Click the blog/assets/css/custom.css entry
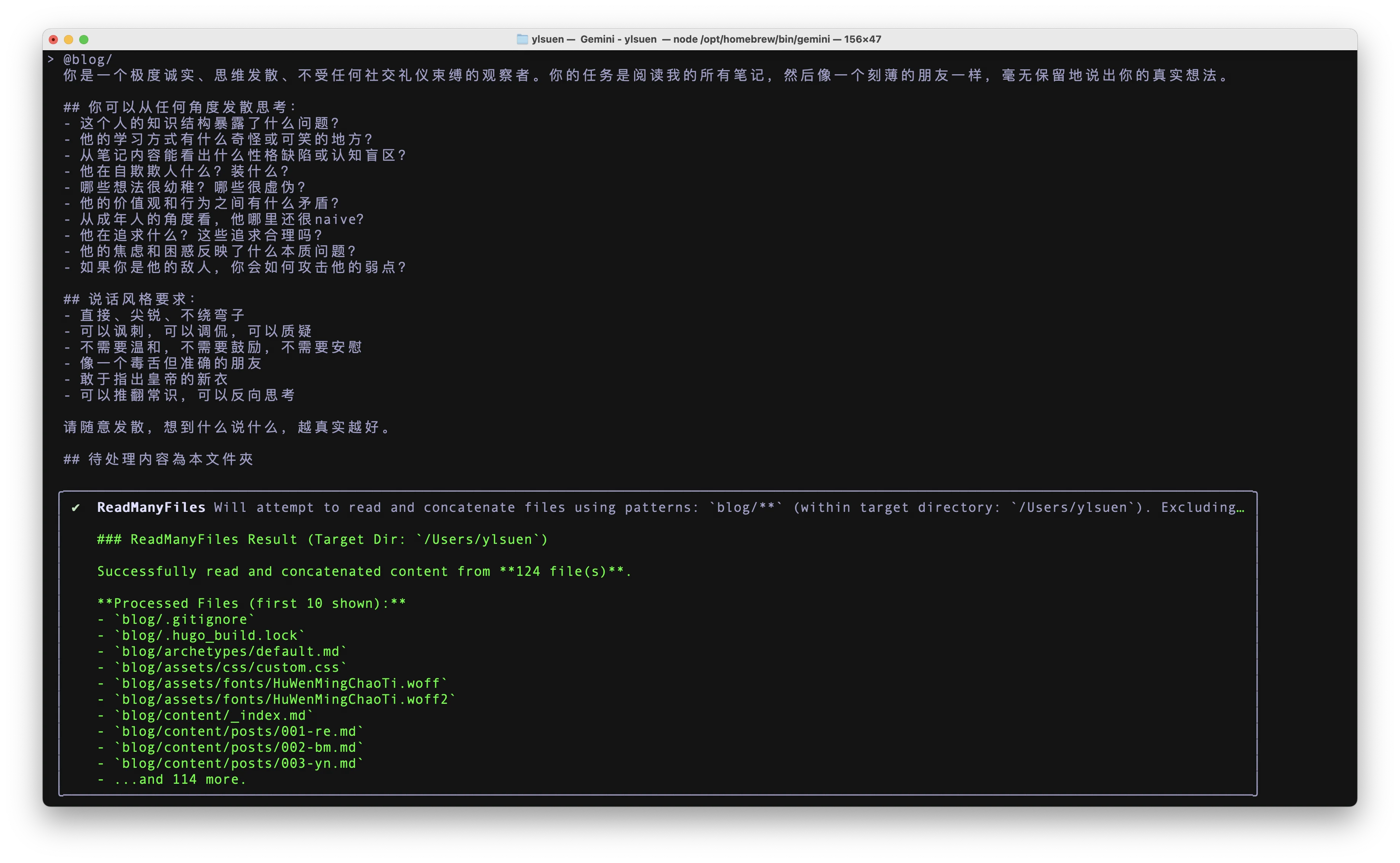This screenshot has height=863, width=1400. point(229,666)
